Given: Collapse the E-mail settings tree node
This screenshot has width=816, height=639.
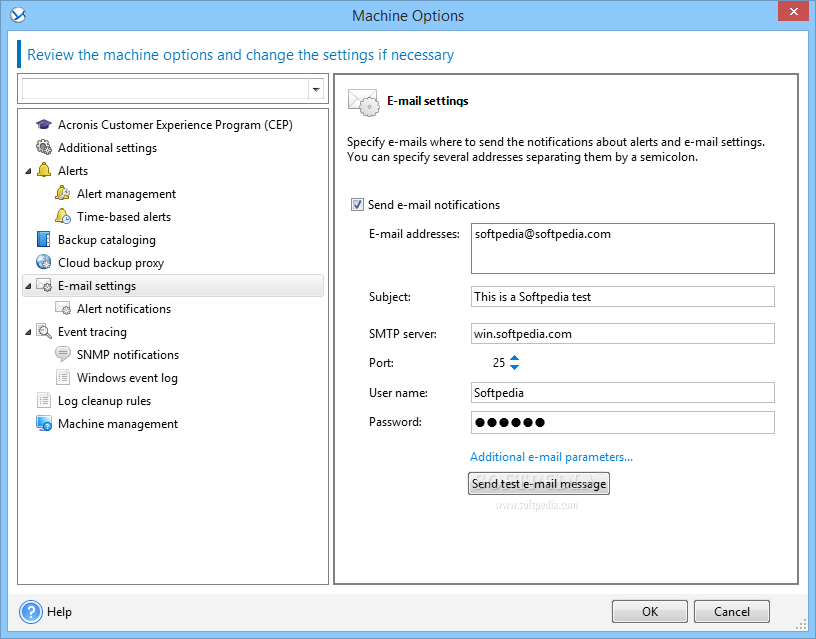Looking at the screenshot, I should 28,286.
